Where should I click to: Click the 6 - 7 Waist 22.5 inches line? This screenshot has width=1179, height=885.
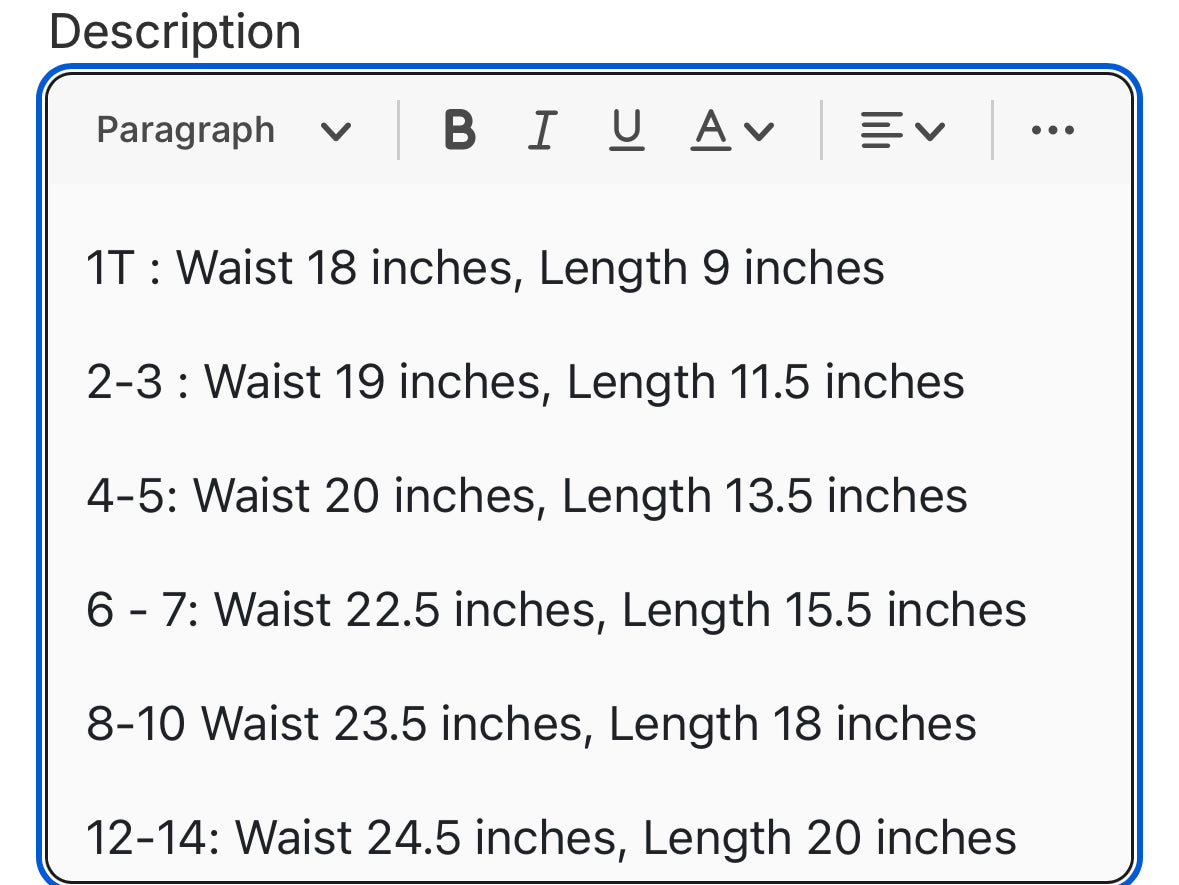tap(556, 610)
